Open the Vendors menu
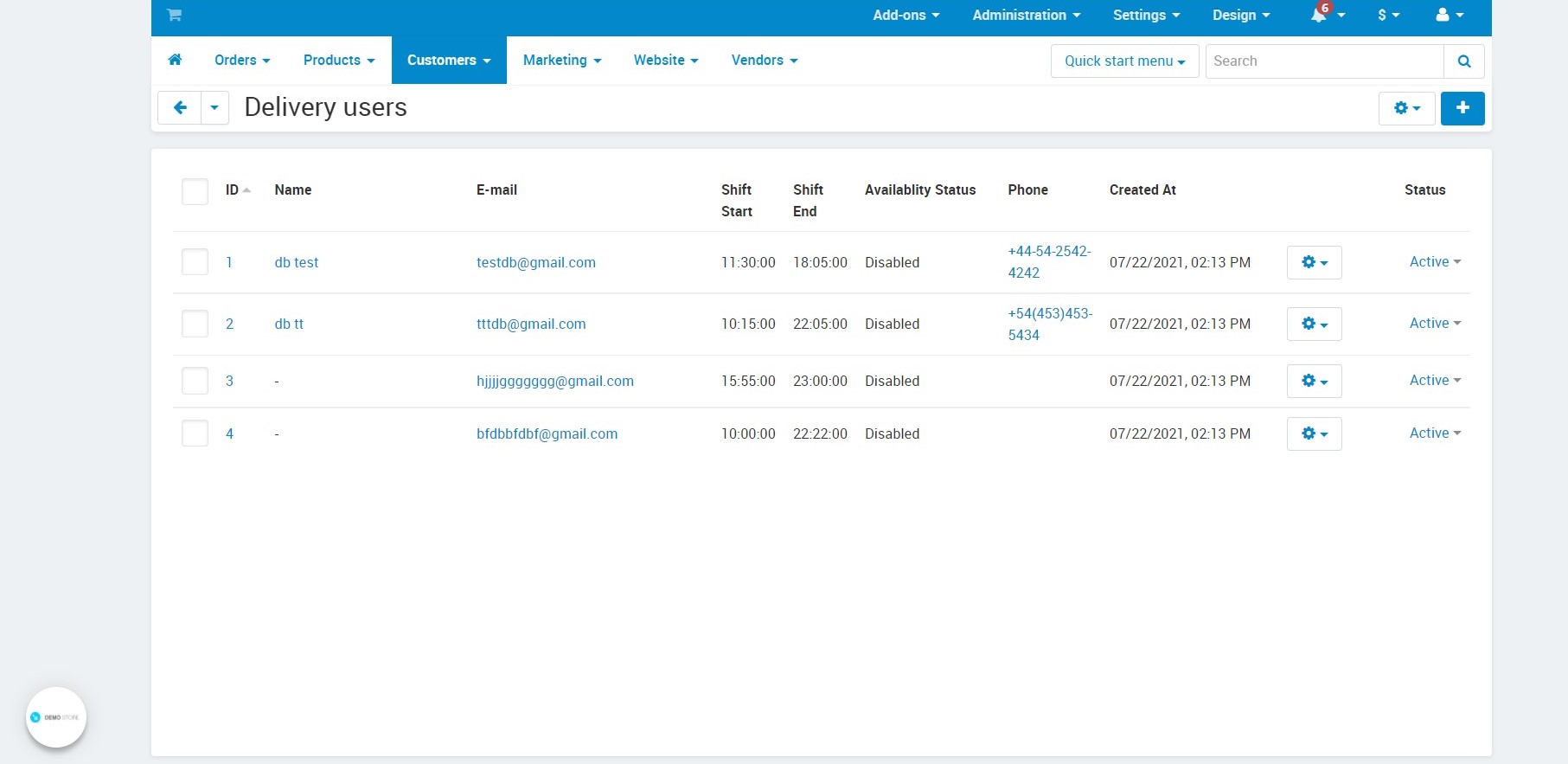1568x764 pixels. 765,60
